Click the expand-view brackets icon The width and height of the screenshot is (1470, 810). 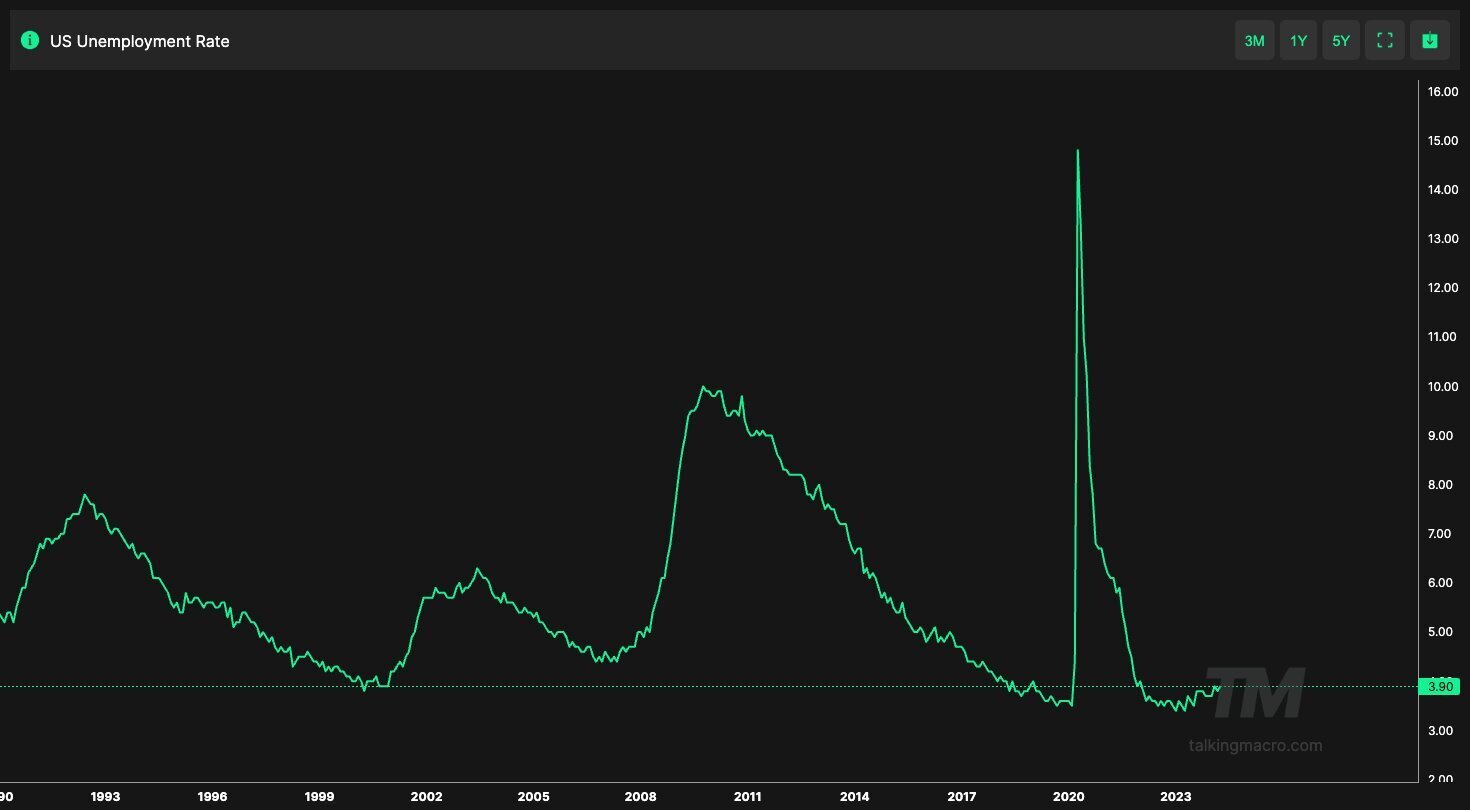pyautogui.click(x=1384, y=40)
